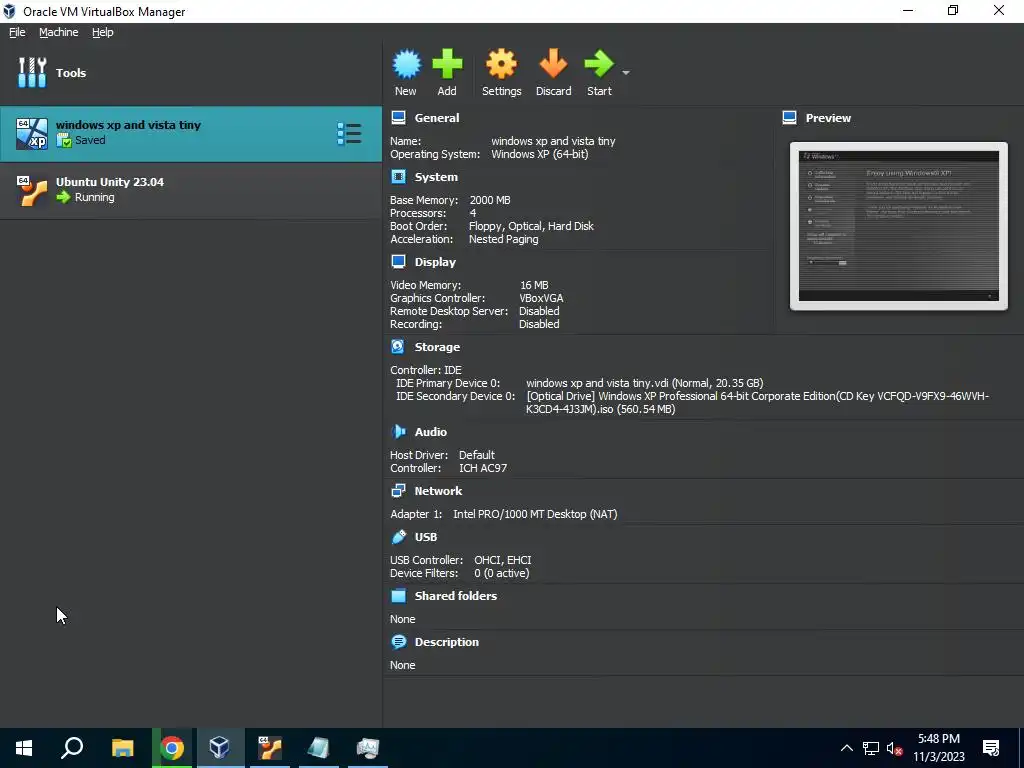Screen dimensions: 1024x768
Task: Open the Help menu
Action: [103, 32]
